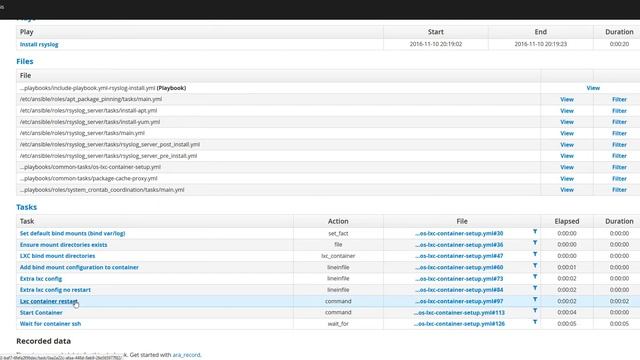The height and width of the screenshot is (360, 640).
Task: View the common-tasks os-lxc-container-setup.yml file
Action: click(x=567, y=167)
